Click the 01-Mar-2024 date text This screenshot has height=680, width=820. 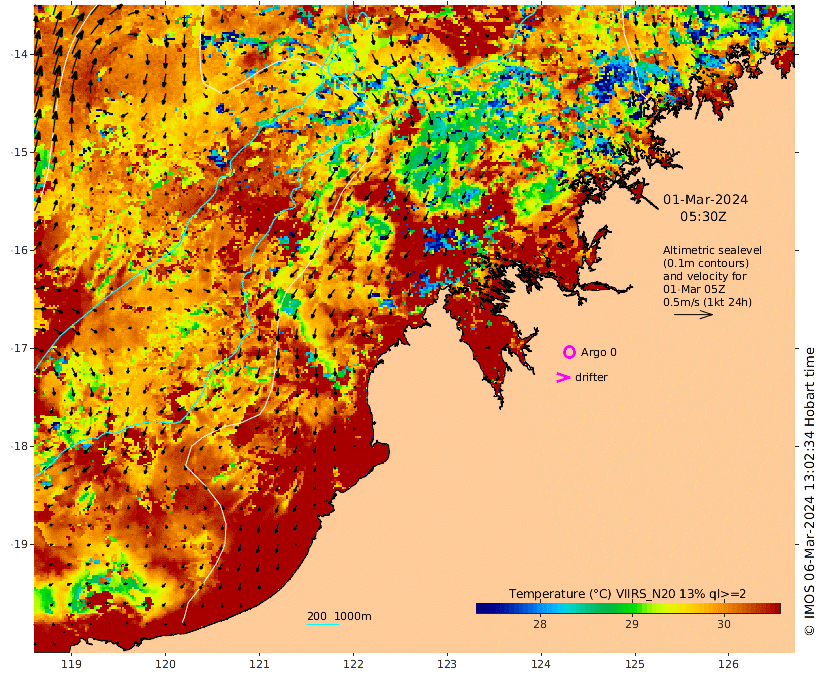pos(705,199)
